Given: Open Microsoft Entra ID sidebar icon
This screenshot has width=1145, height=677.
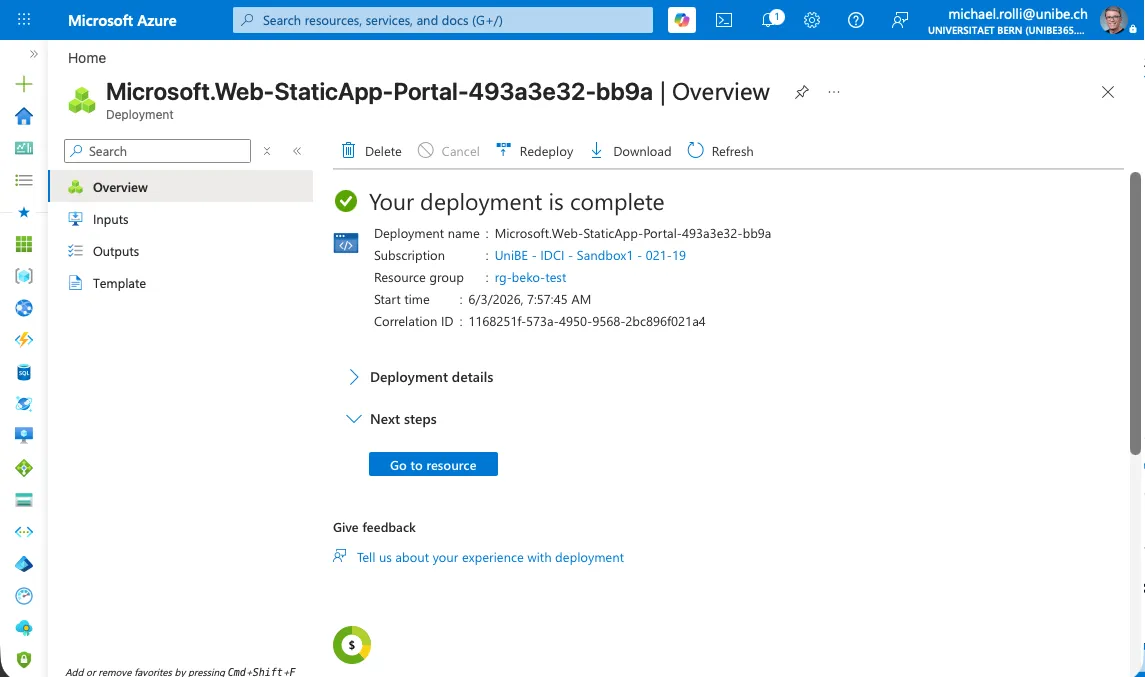Looking at the screenshot, I should (23, 564).
